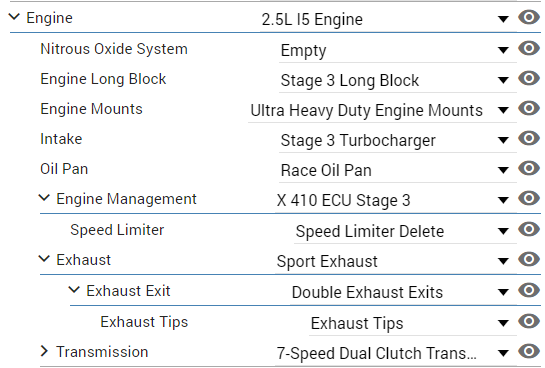Toggle Oil Pan visibility eye icon
The width and height of the screenshot is (545, 368).
pyautogui.click(x=529, y=168)
